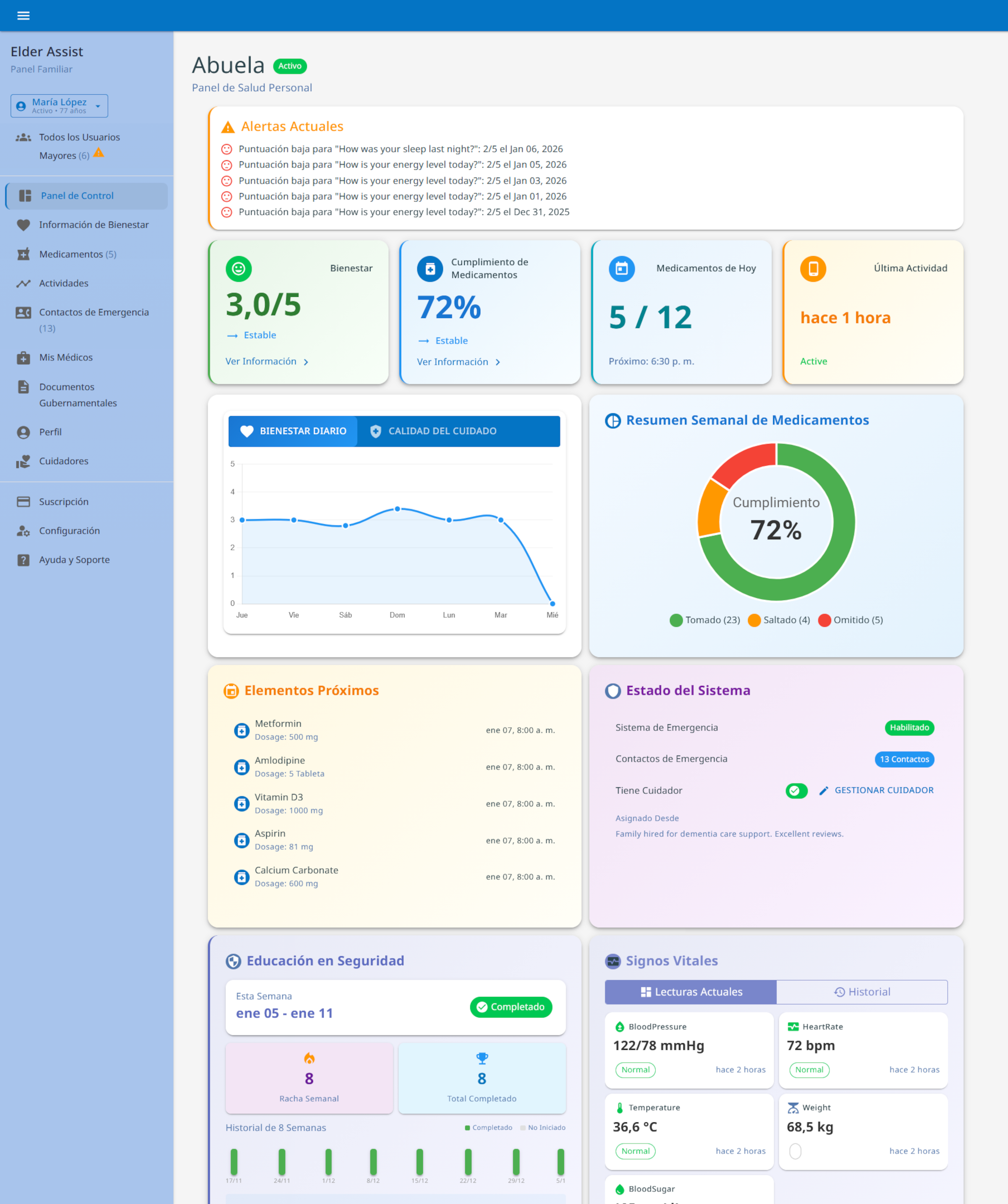The height and width of the screenshot is (1204, 1008).
Task: Click the warning triangle next to Usuarios Mayores
Action: coord(99,153)
